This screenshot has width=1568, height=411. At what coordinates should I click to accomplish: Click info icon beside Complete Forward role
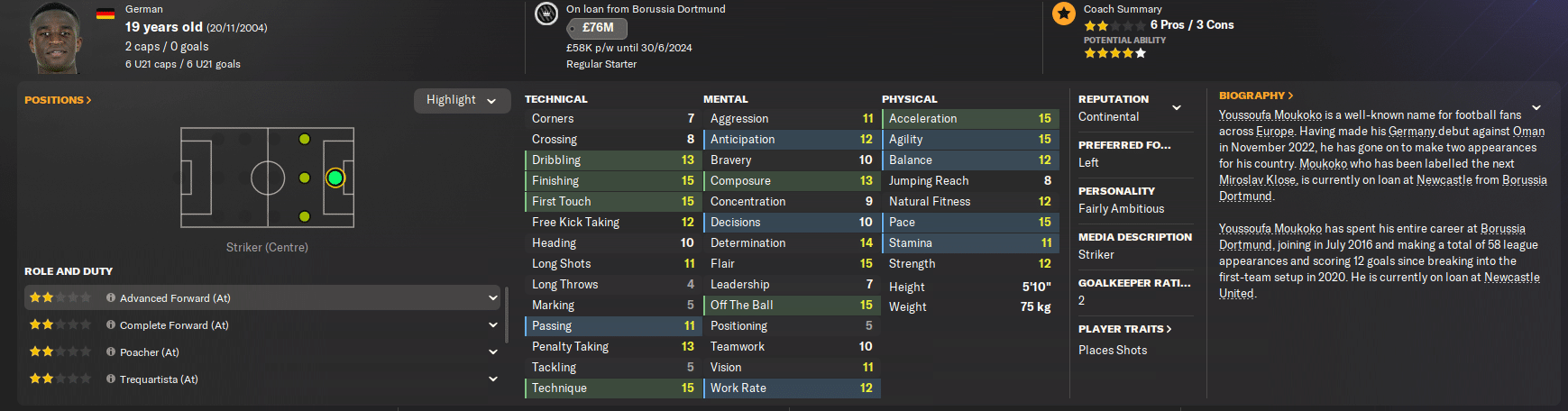(x=111, y=324)
